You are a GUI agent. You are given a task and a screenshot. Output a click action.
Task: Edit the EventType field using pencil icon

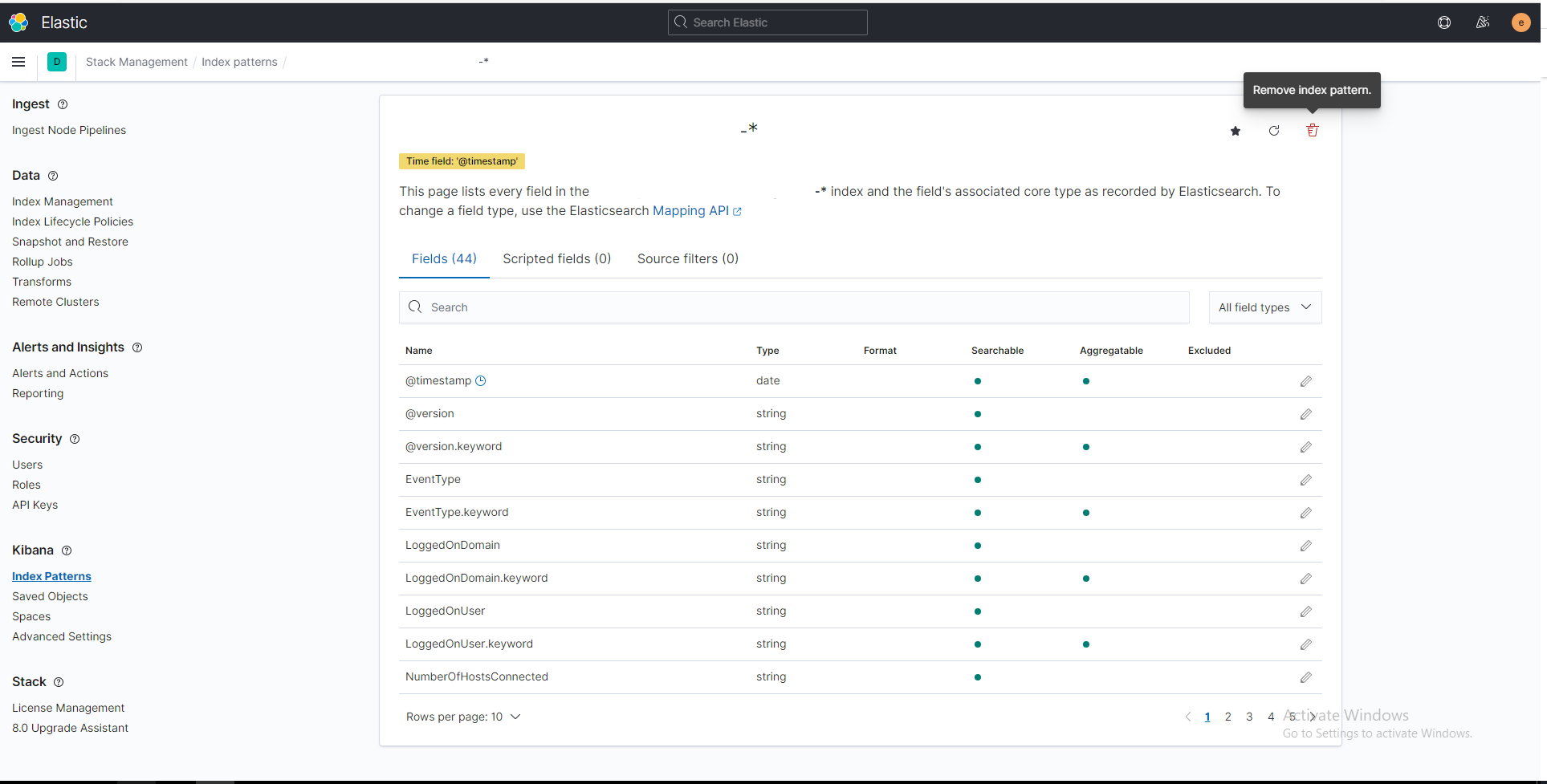coord(1306,480)
